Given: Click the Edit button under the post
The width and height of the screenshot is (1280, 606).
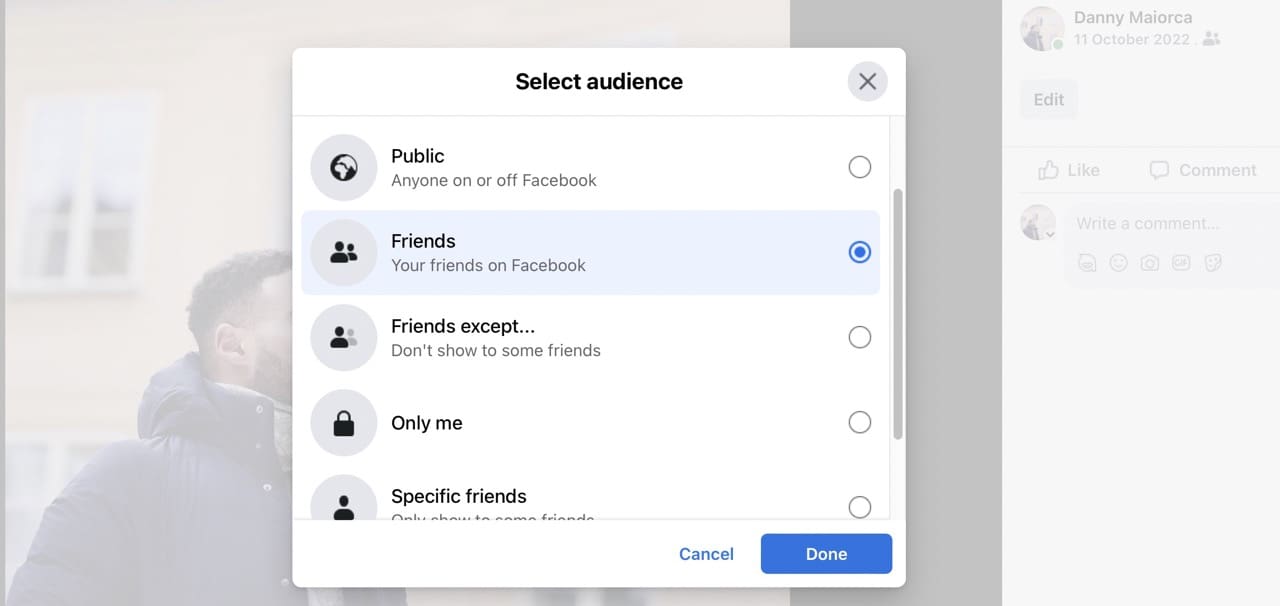Looking at the screenshot, I should tap(1048, 99).
